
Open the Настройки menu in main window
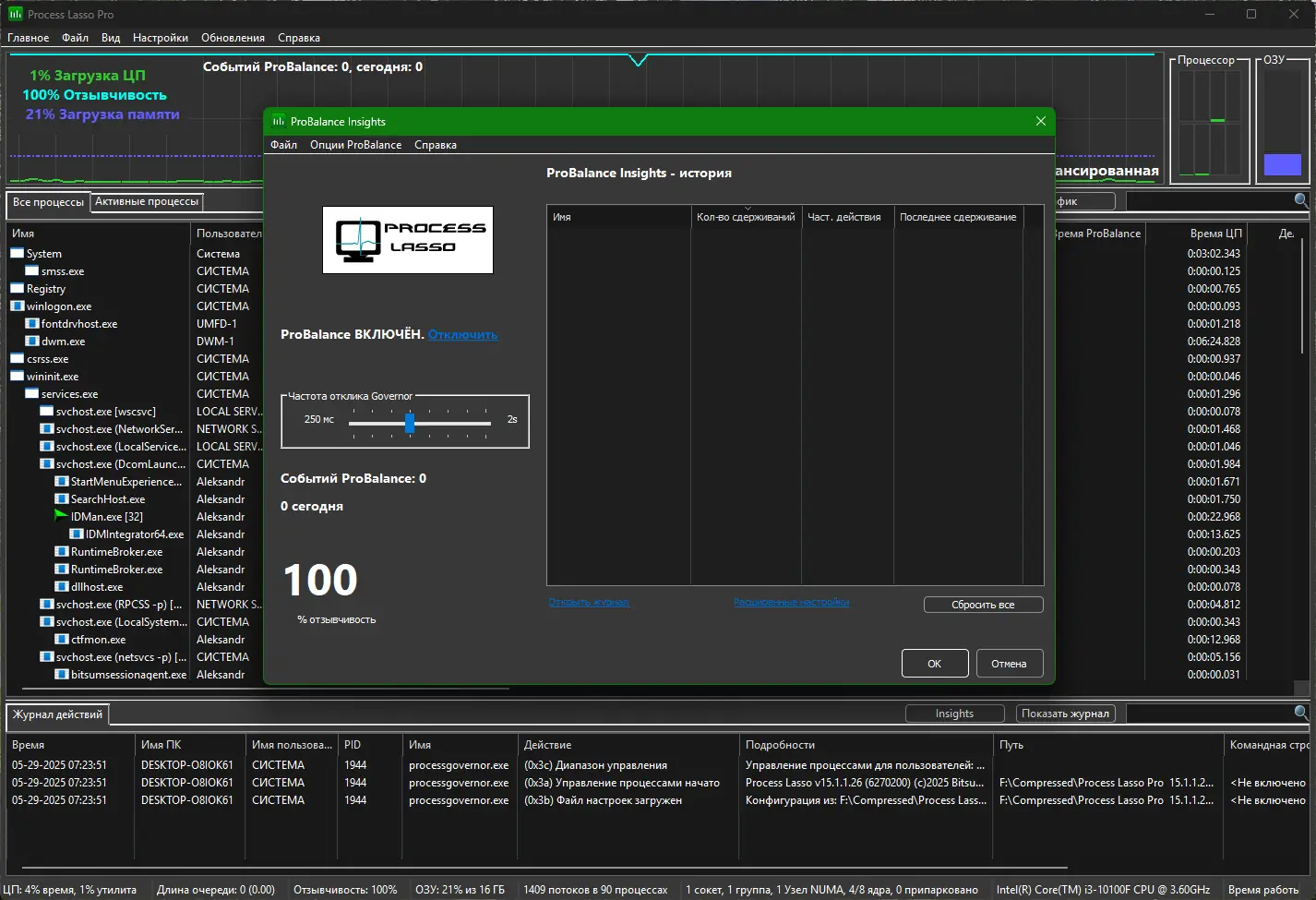[x=160, y=38]
